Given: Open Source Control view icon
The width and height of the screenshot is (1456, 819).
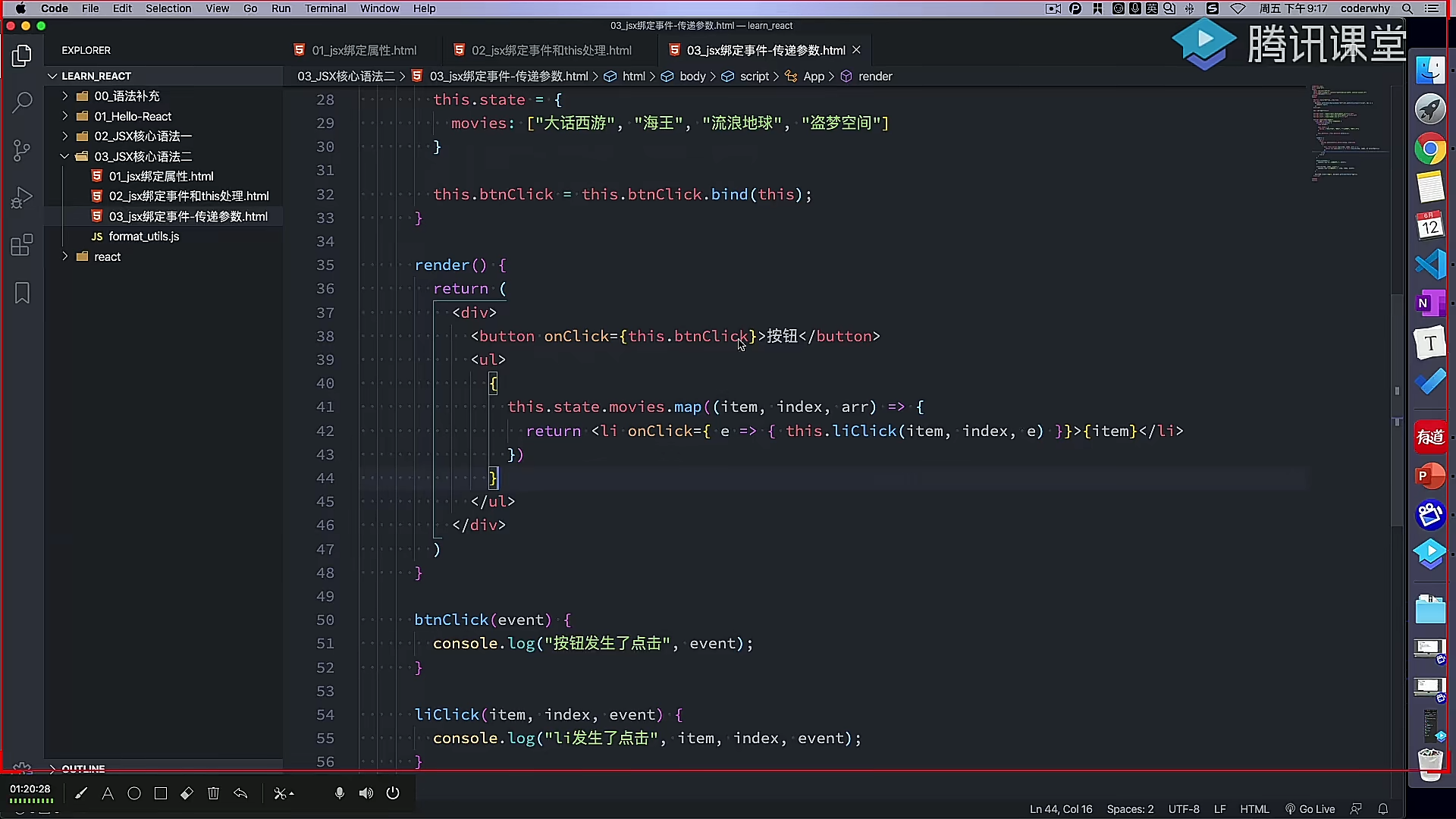Looking at the screenshot, I should pyautogui.click(x=22, y=150).
